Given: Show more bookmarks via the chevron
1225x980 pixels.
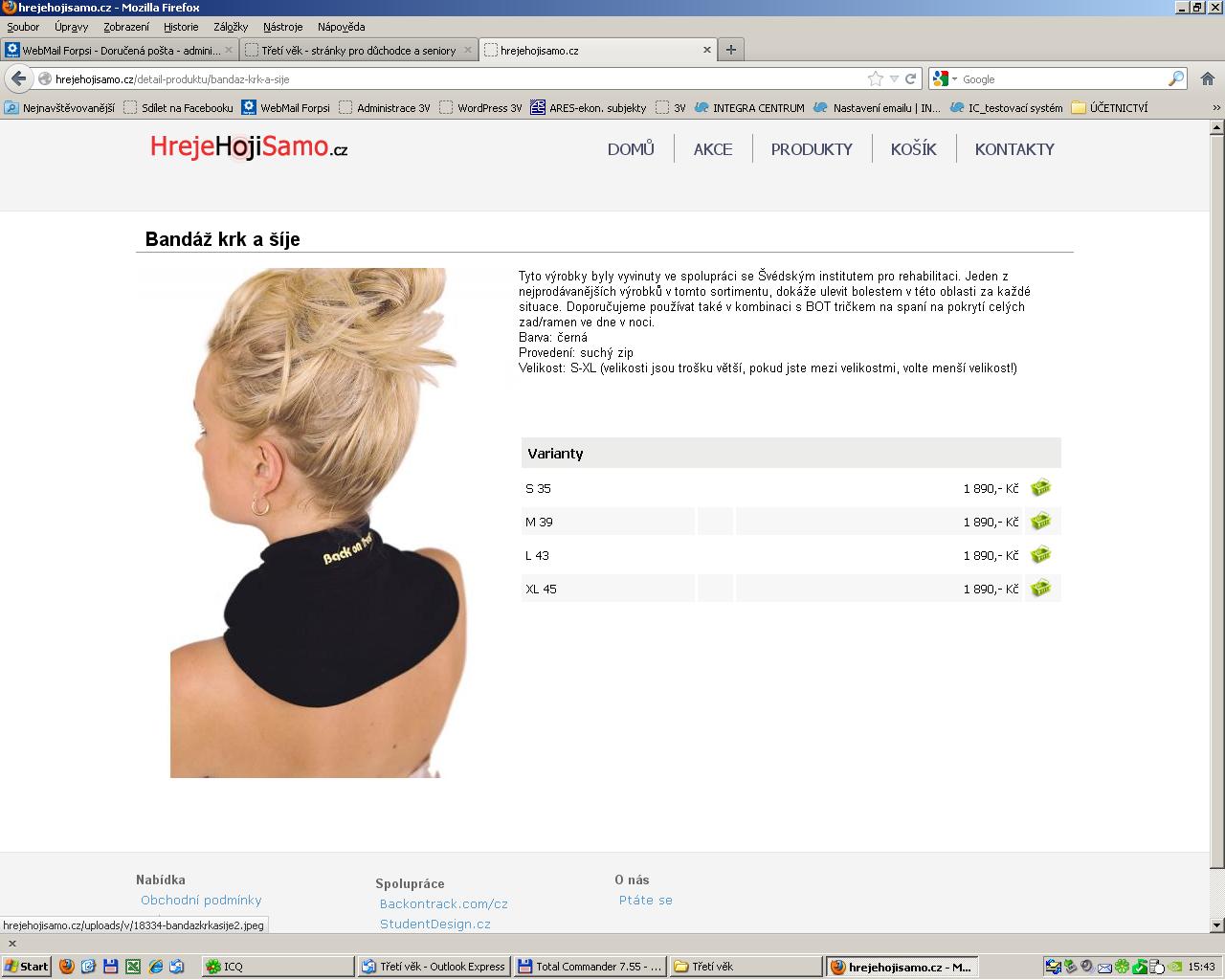Looking at the screenshot, I should (x=1216, y=108).
